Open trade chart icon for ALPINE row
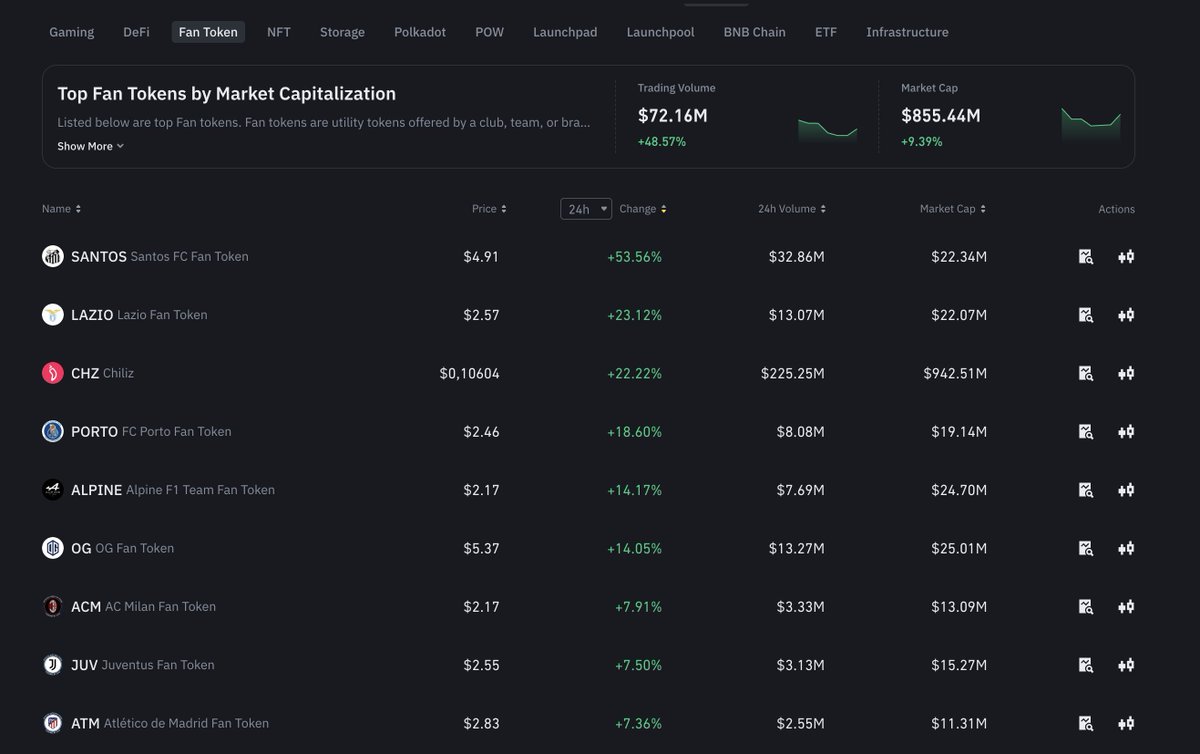This screenshot has width=1200, height=754. pyautogui.click(x=1126, y=490)
